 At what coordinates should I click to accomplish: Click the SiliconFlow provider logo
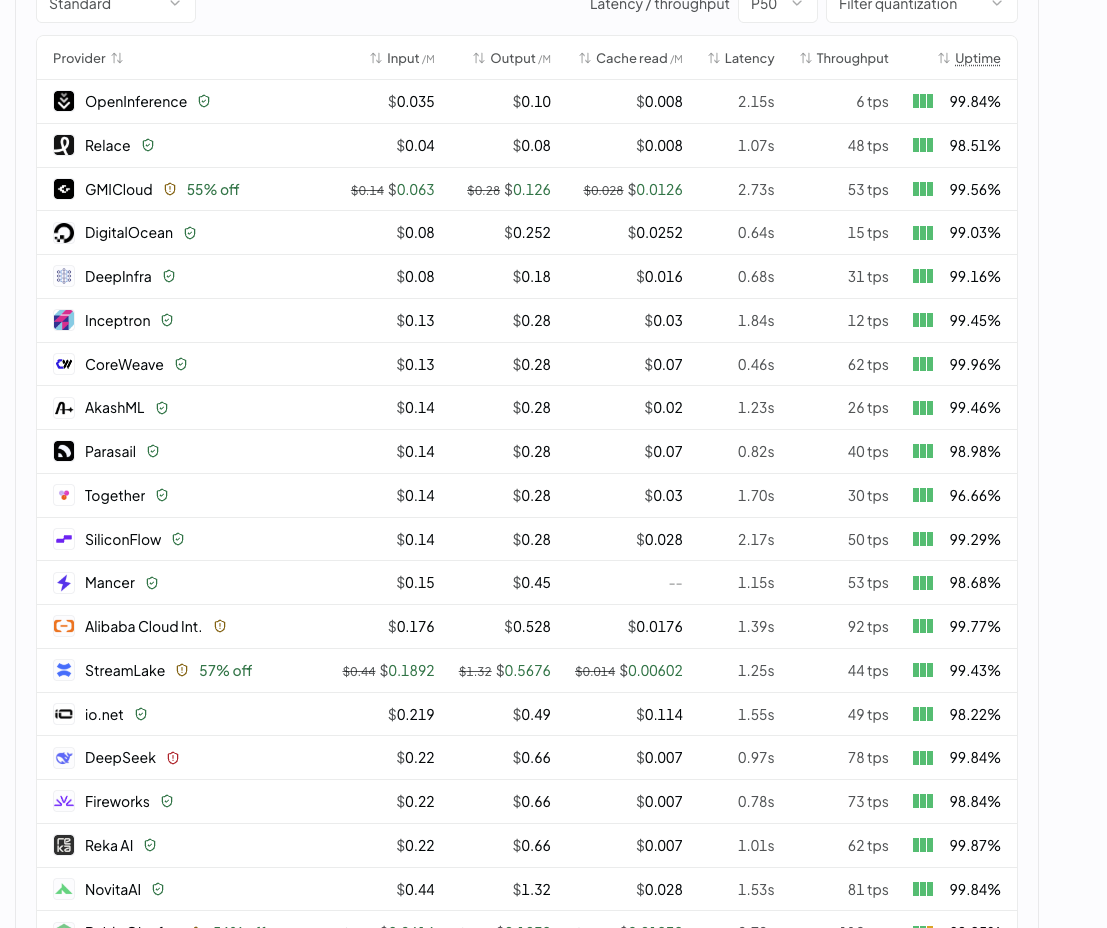[x=64, y=540]
